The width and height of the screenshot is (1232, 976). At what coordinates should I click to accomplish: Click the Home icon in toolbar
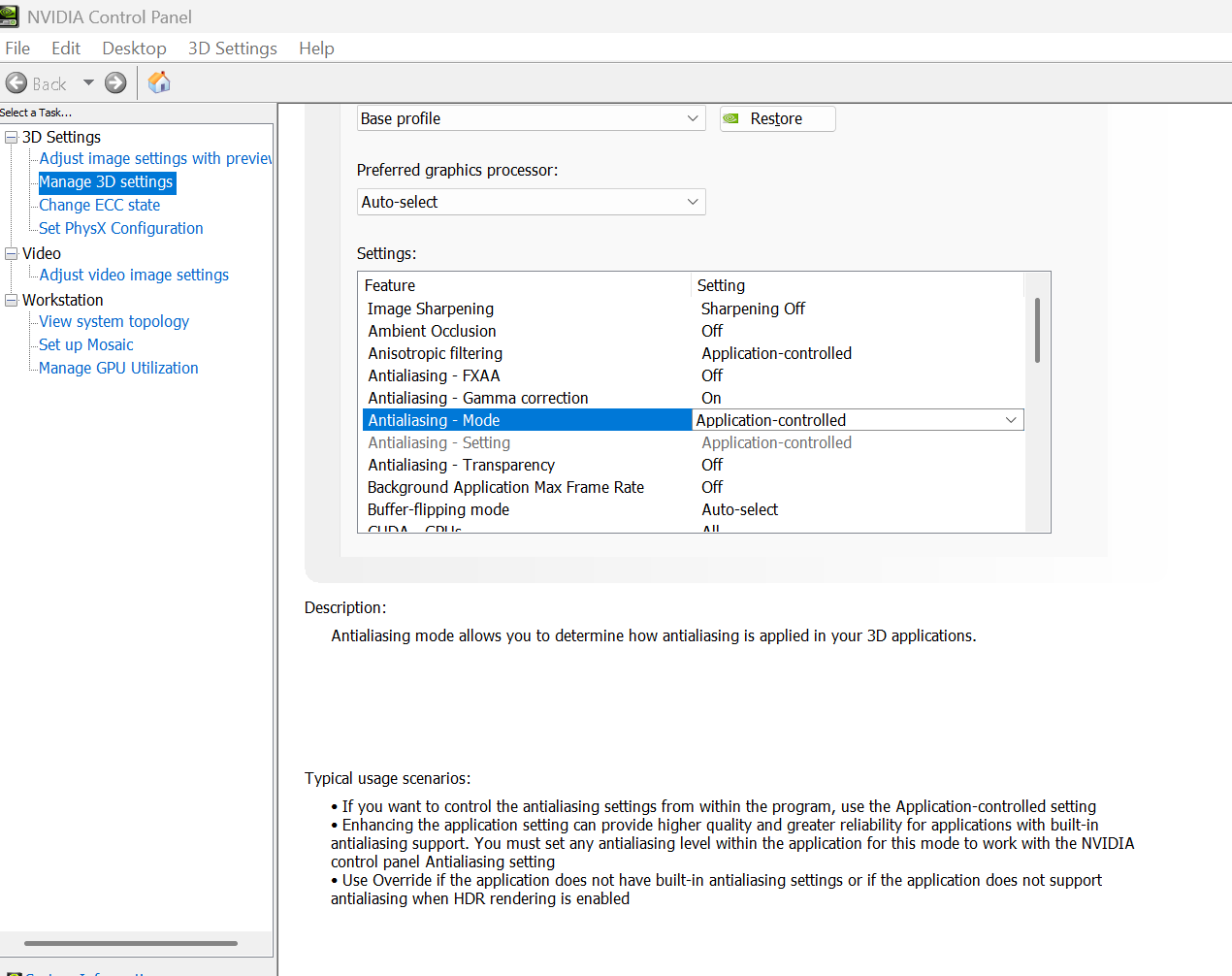[x=159, y=83]
